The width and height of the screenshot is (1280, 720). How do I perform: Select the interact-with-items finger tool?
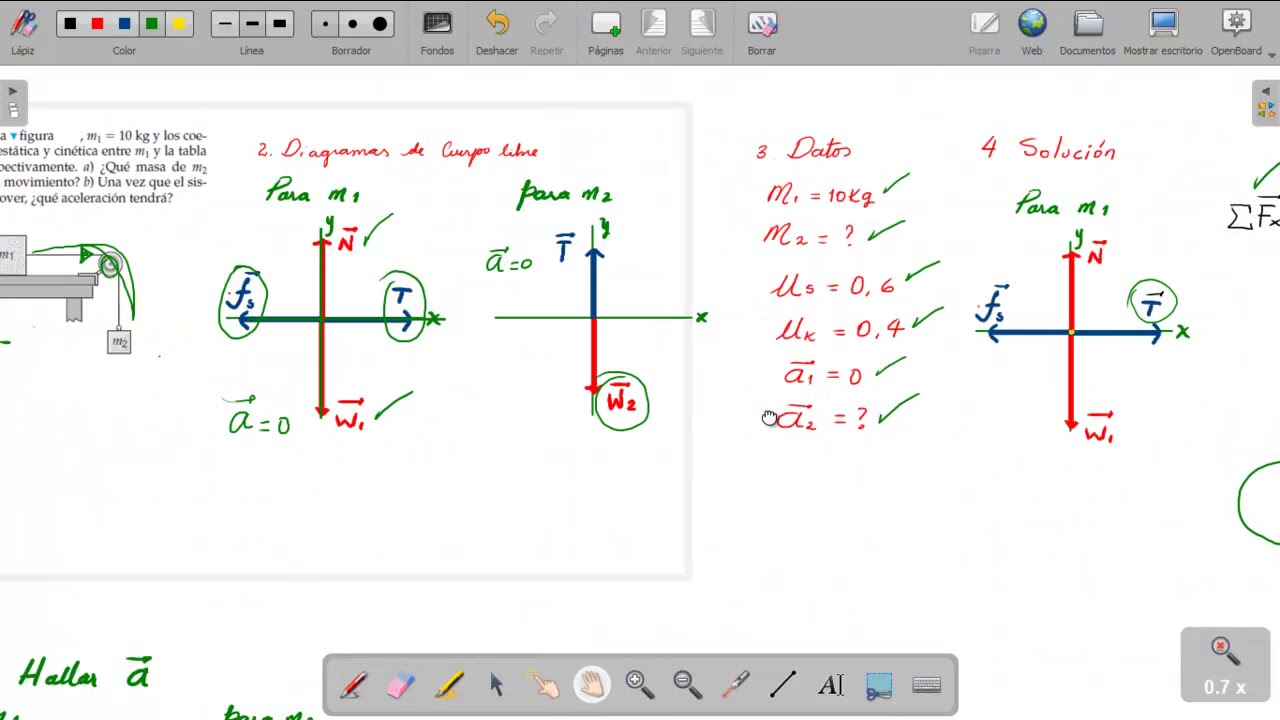(x=544, y=685)
